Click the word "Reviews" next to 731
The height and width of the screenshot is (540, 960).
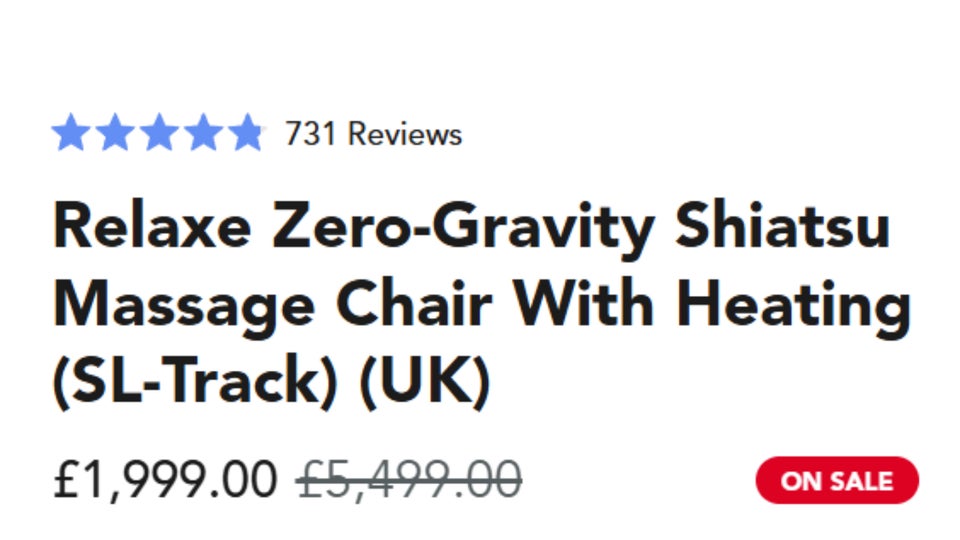pyautogui.click(x=405, y=134)
